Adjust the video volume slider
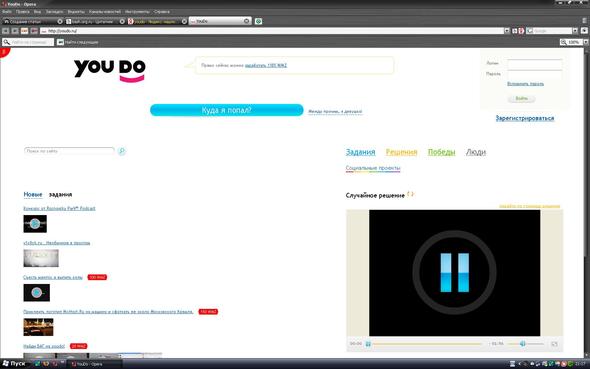 tap(525, 344)
